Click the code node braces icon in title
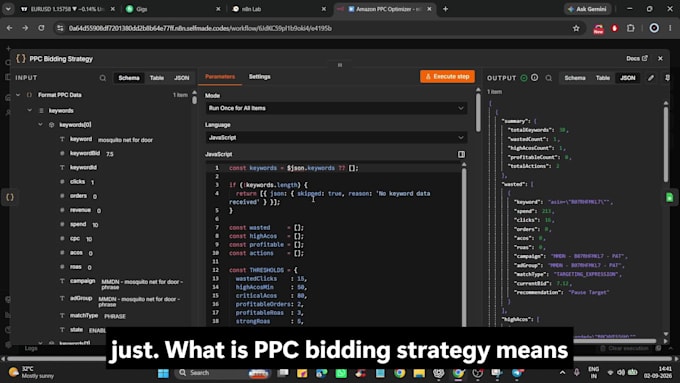The image size is (680, 383). (x=21, y=59)
